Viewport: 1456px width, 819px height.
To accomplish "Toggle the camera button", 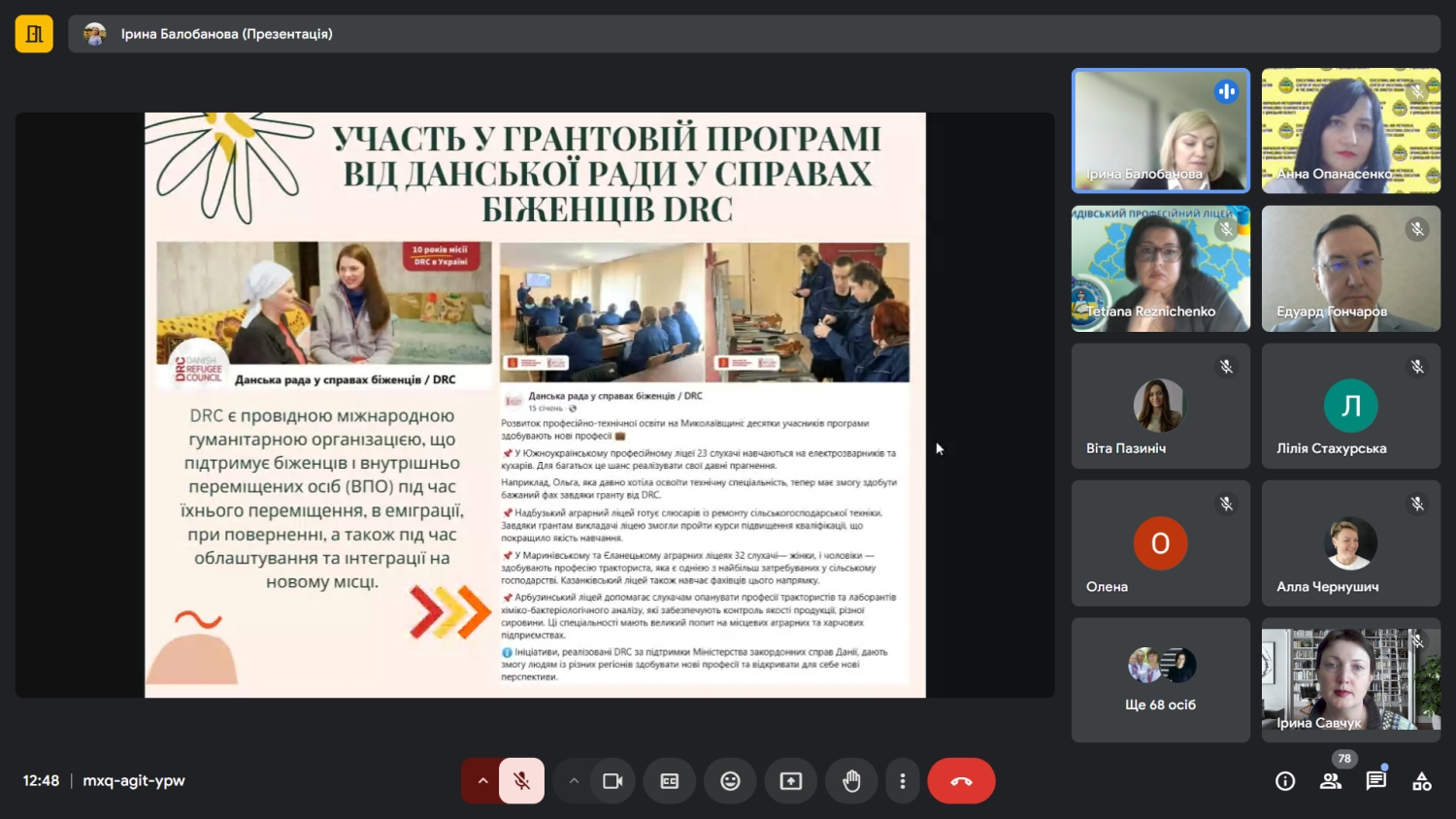I will tap(612, 781).
